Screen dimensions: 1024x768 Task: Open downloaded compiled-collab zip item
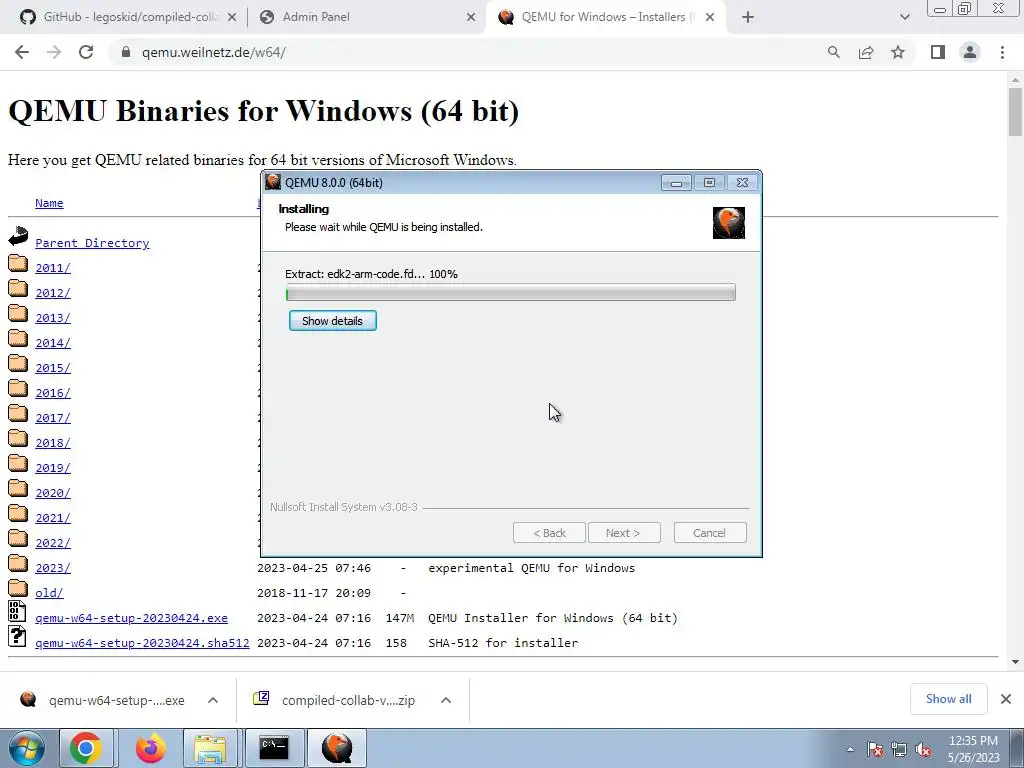click(334, 700)
